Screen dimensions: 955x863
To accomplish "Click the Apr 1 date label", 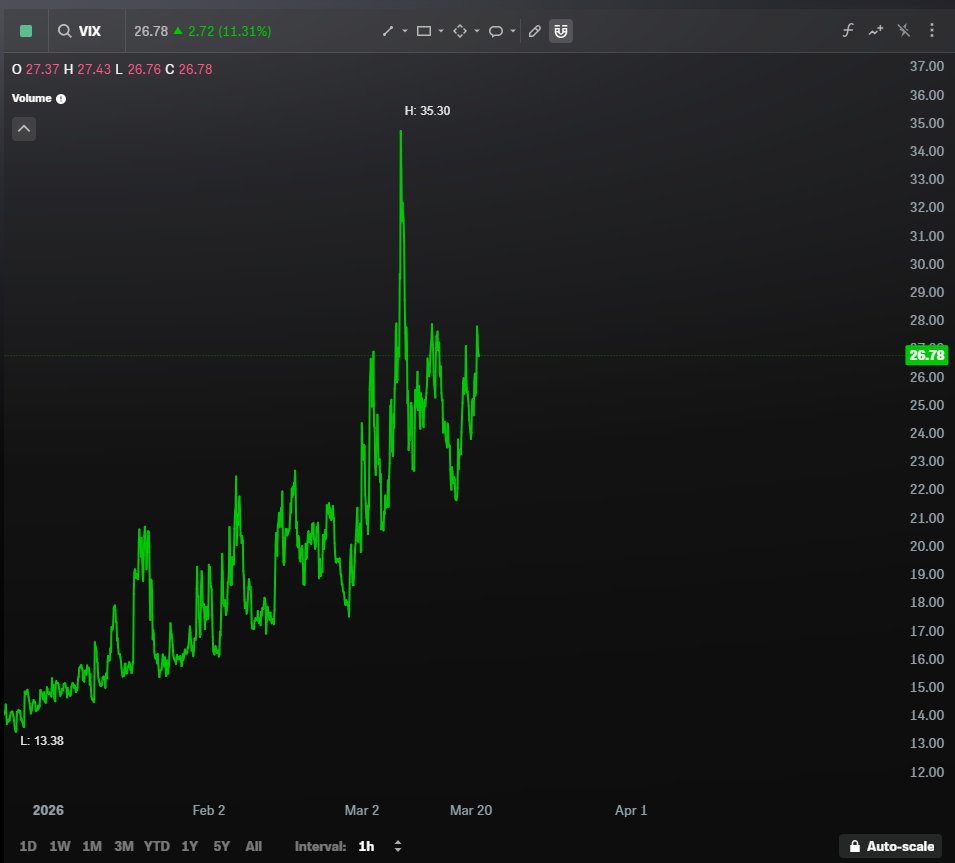I will point(631,810).
